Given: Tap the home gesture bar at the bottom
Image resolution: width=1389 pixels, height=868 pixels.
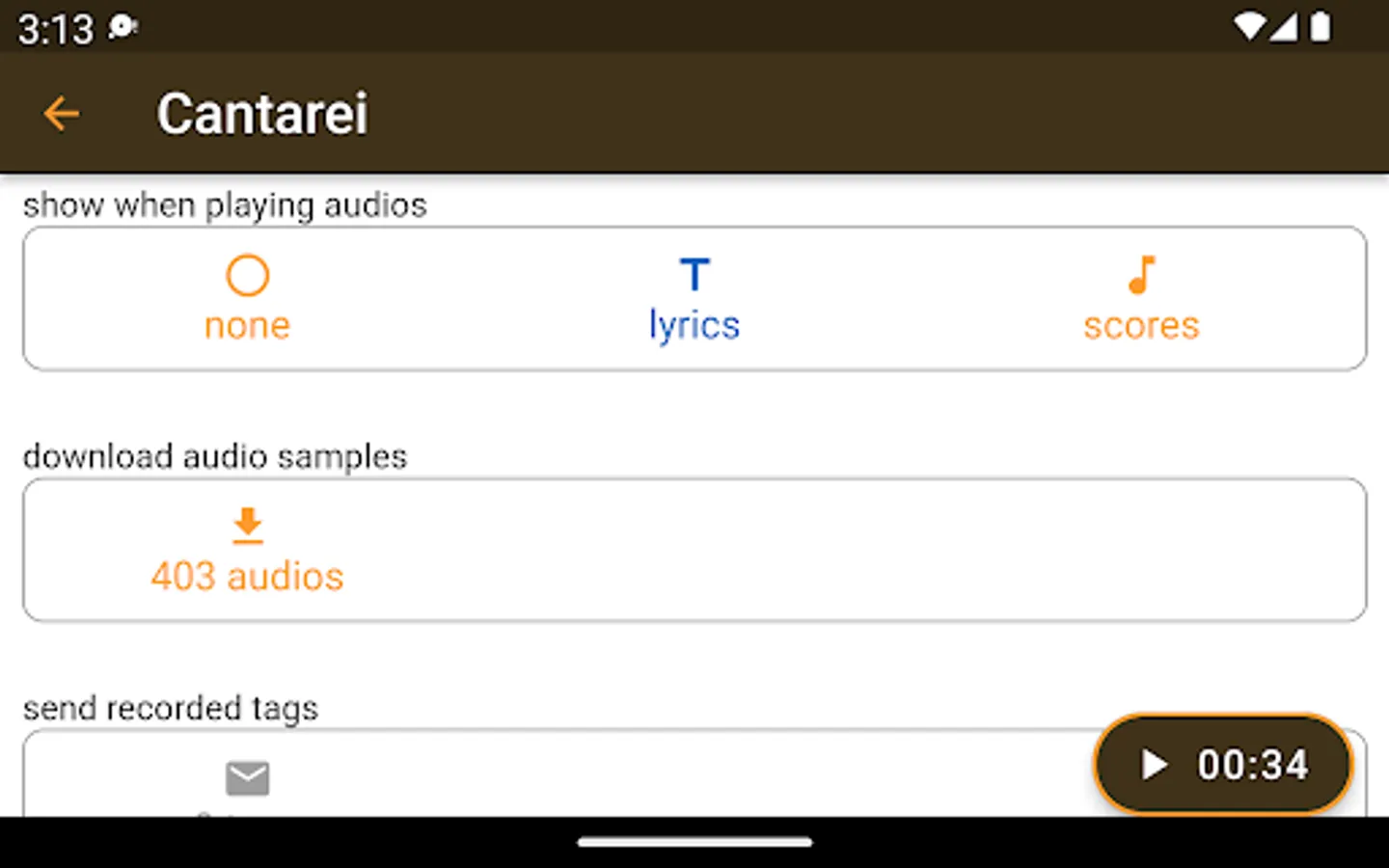Looking at the screenshot, I should click(694, 842).
